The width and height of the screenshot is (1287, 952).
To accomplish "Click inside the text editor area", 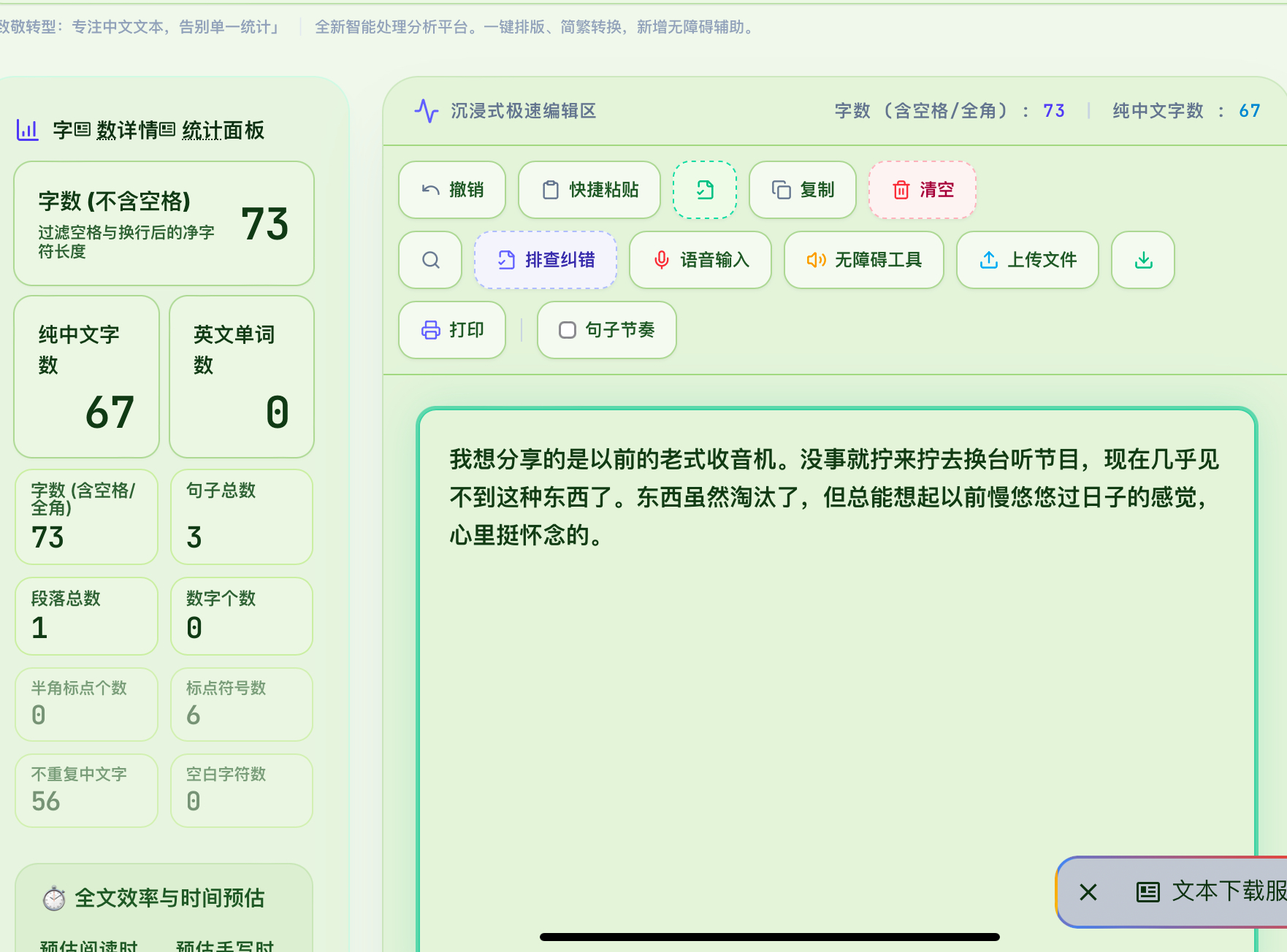I will click(837, 679).
